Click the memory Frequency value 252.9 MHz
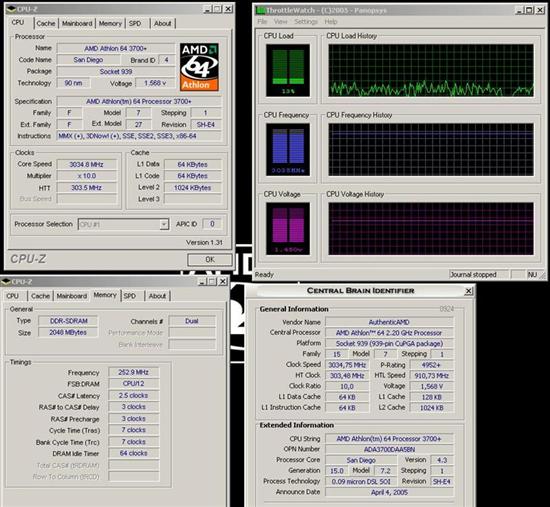The image size is (550, 507). click(x=134, y=372)
